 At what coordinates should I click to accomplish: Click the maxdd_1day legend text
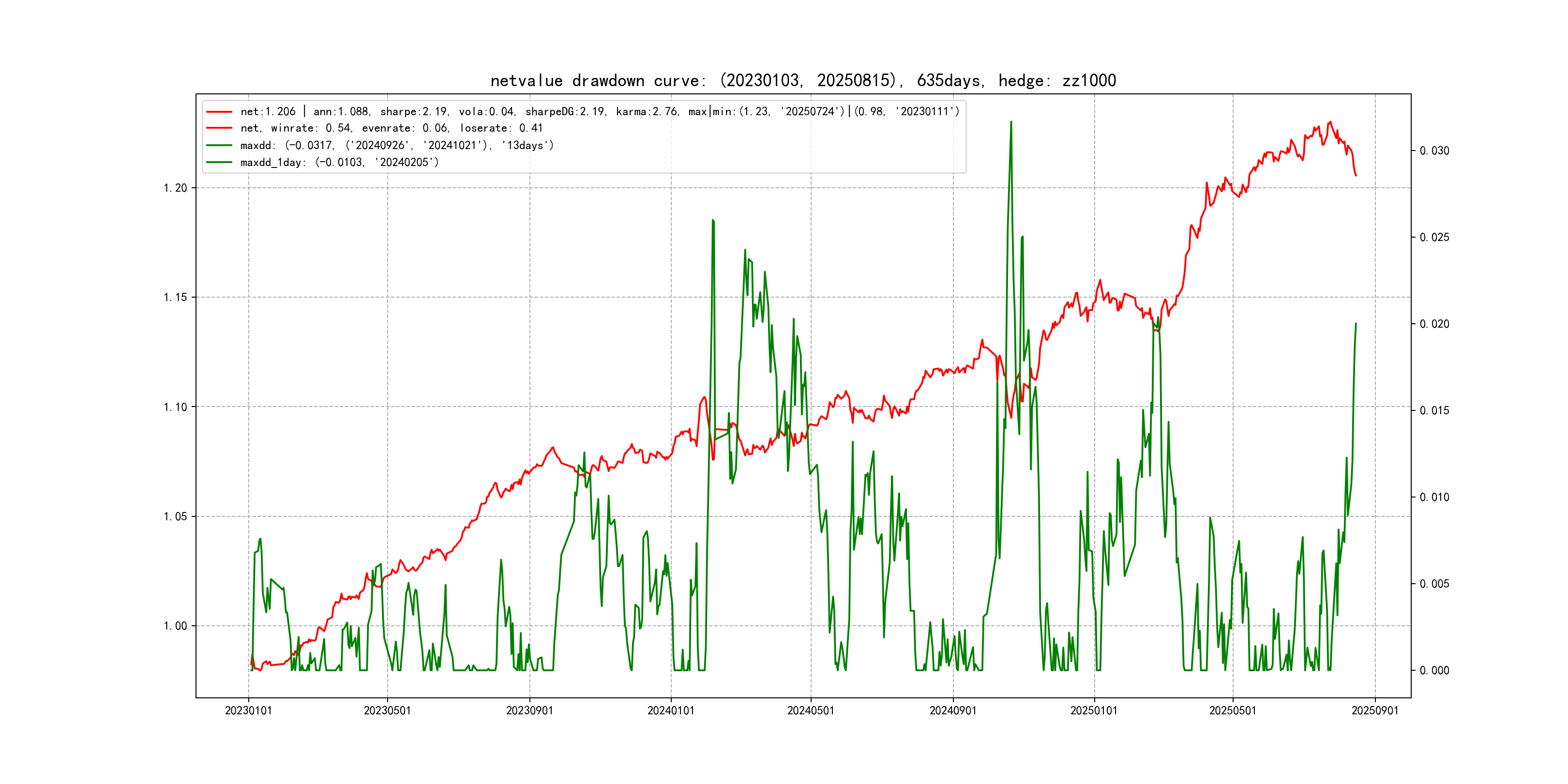pos(339,163)
